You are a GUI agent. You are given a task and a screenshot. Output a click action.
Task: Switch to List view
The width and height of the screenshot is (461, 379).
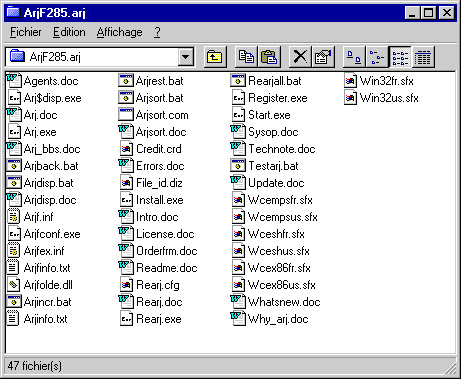coord(400,57)
